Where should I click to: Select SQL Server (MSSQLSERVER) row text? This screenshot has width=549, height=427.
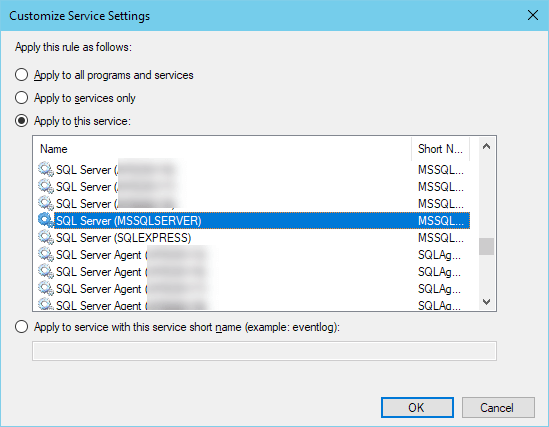pyautogui.click(x=129, y=220)
